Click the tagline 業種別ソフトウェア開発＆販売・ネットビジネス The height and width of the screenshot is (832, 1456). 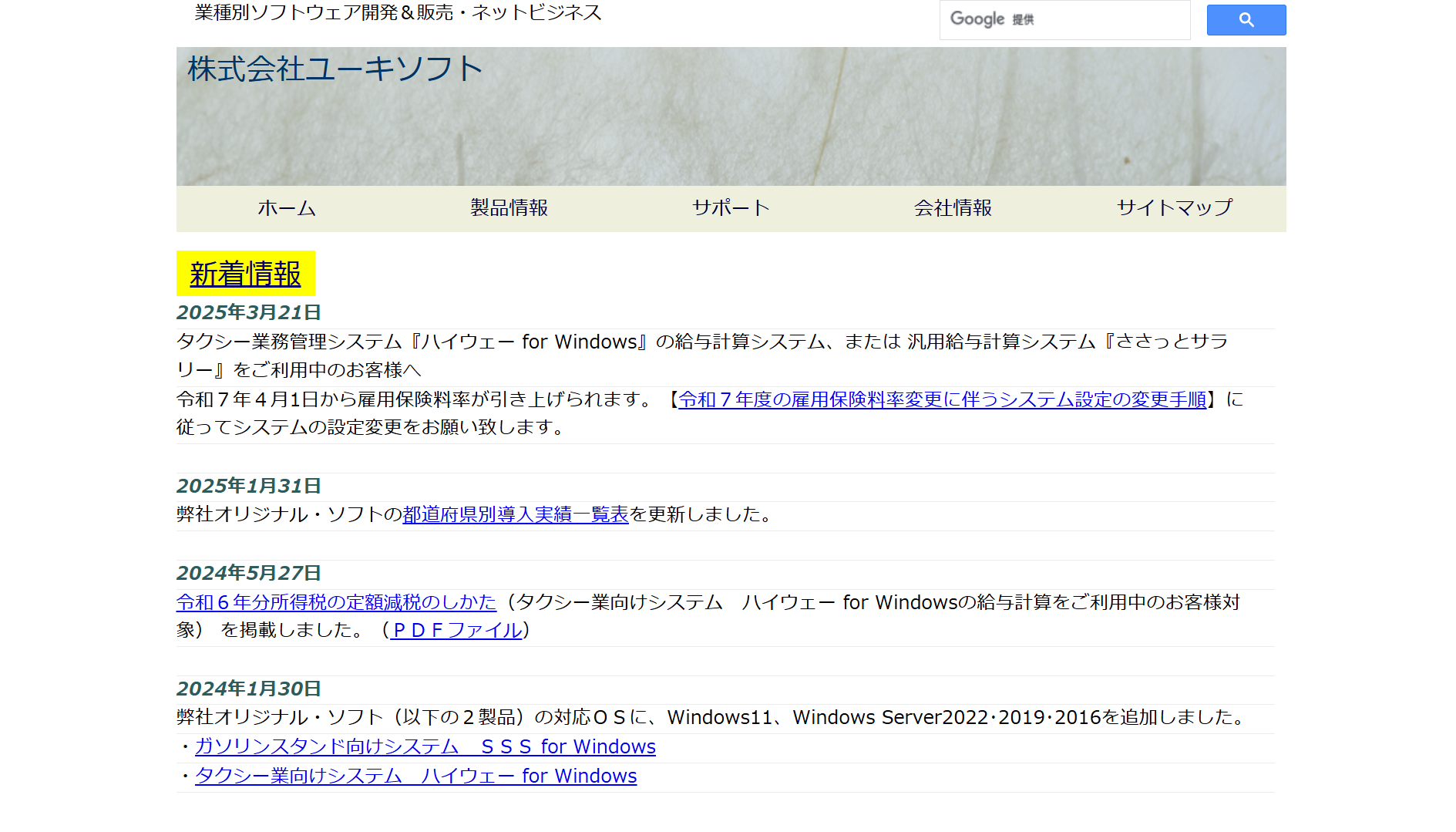[398, 12]
